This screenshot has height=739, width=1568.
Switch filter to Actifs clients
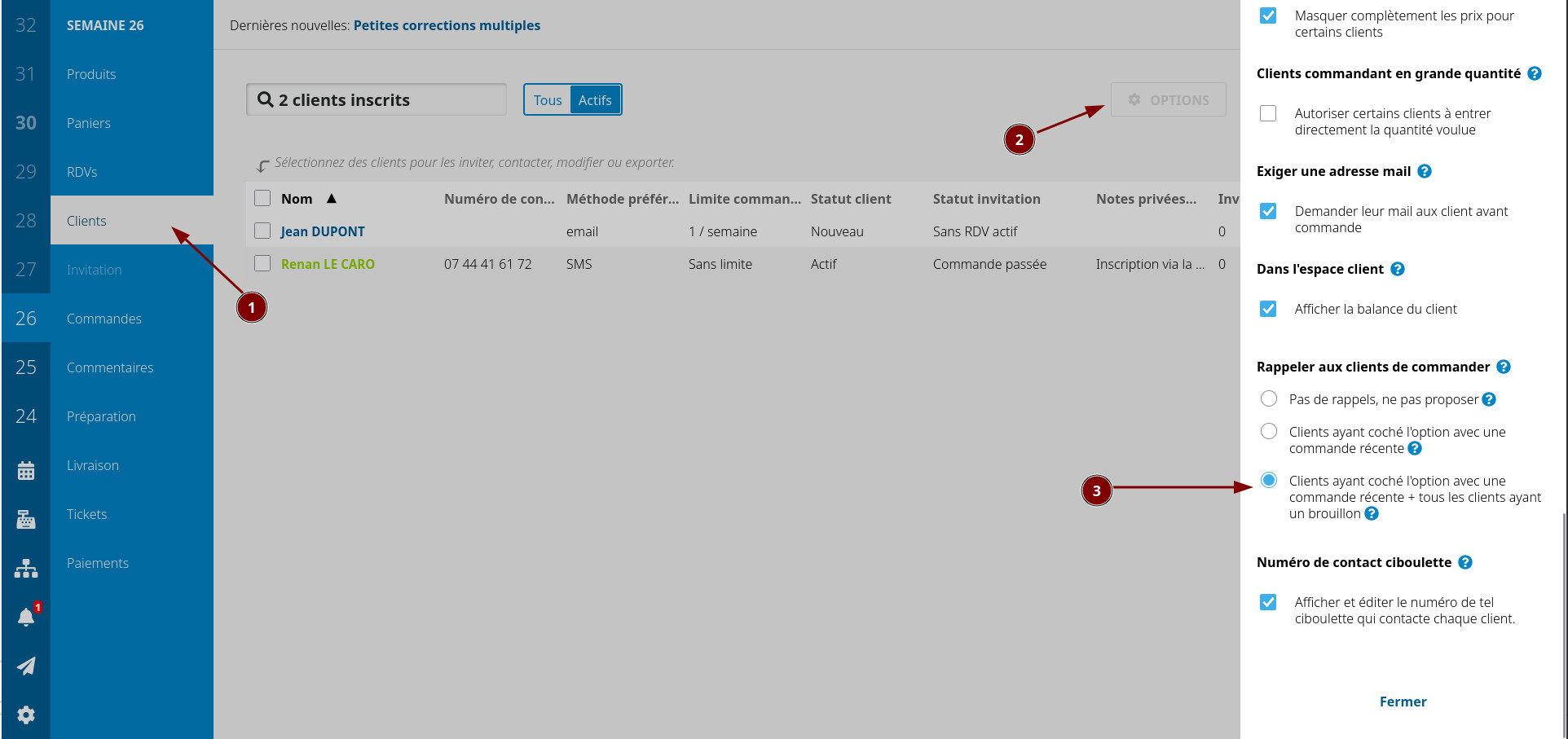pyautogui.click(x=595, y=100)
